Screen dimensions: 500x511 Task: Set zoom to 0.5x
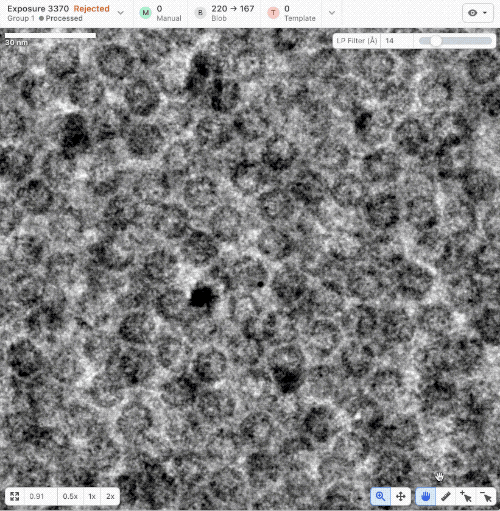tap(70, 496)
